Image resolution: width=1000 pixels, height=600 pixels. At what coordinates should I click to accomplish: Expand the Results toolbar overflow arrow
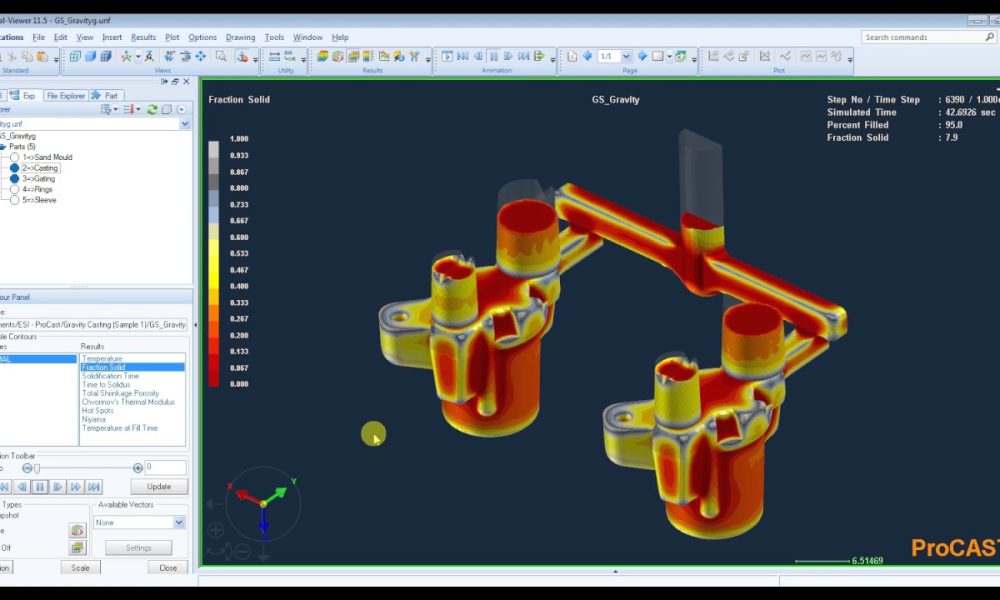428,59
